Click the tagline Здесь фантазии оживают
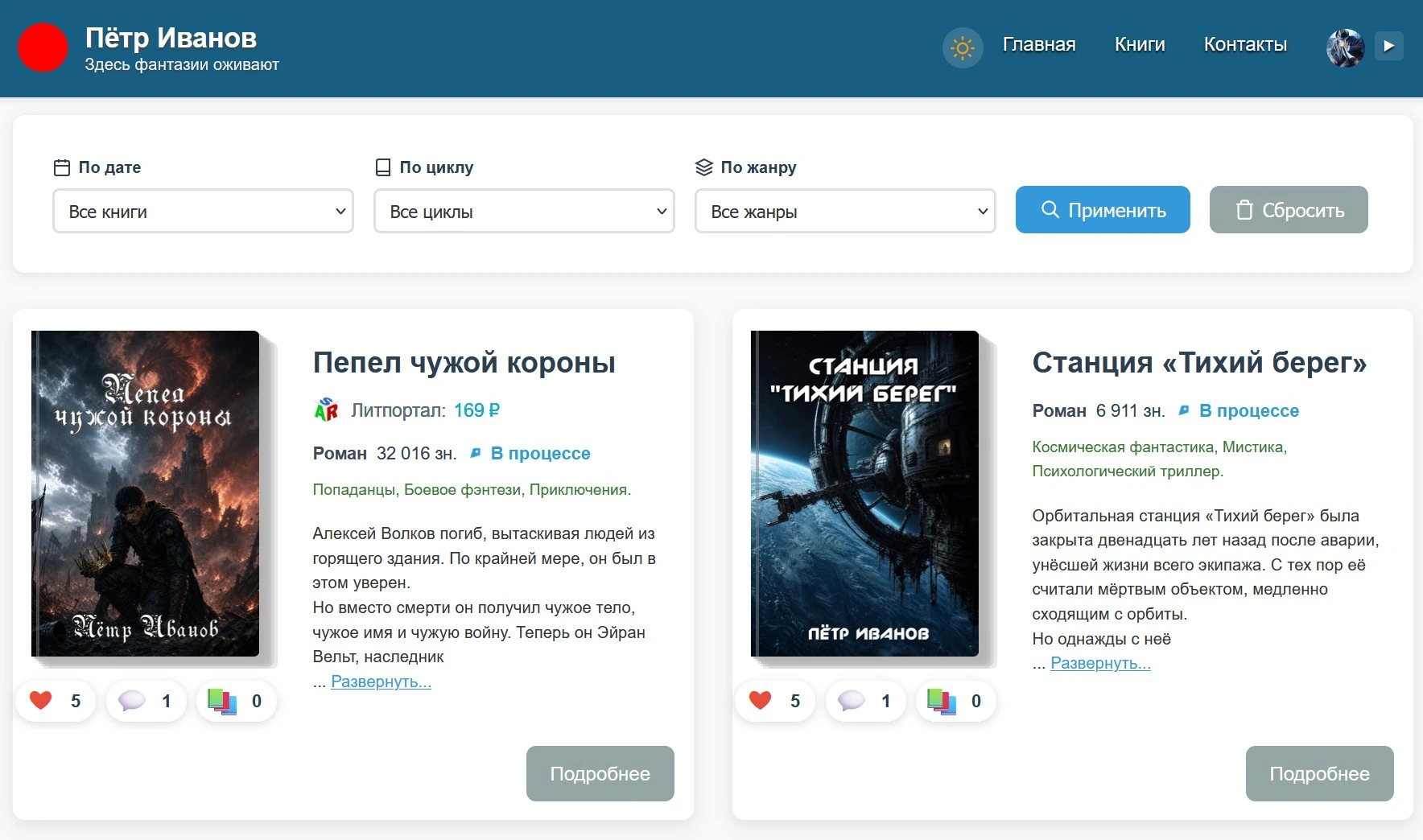The image size is (1423, 840). 182,65
